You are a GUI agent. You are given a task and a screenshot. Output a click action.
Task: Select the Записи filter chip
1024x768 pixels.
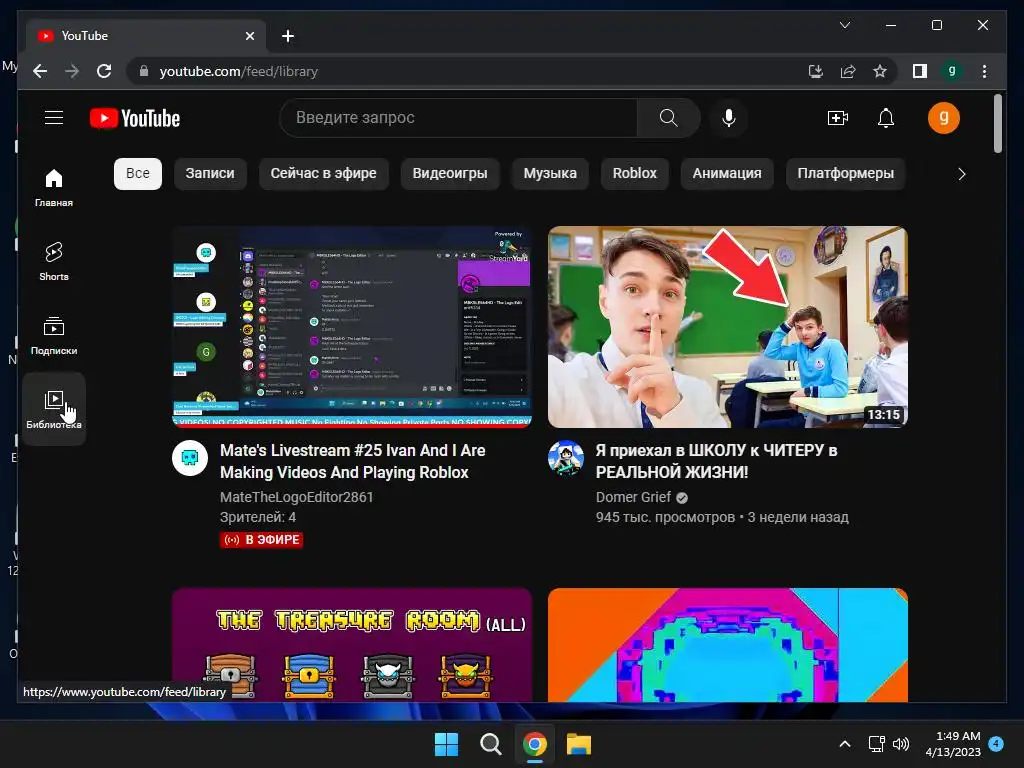pyautogui.click(x=210, y=174)
